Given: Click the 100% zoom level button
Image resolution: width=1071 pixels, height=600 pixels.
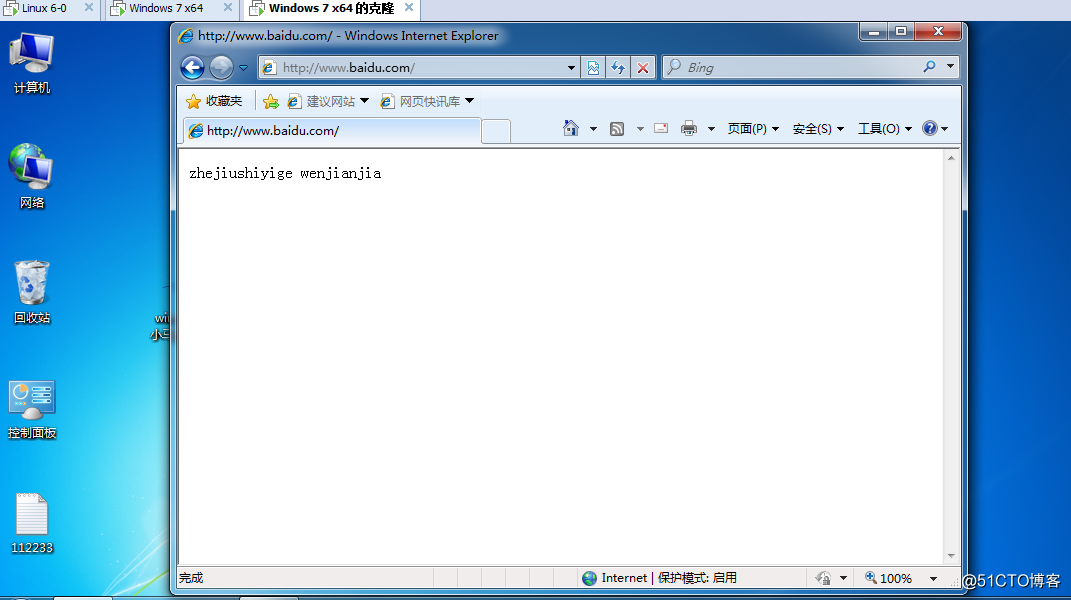Looking at the screenshot, I should (889, 578).
